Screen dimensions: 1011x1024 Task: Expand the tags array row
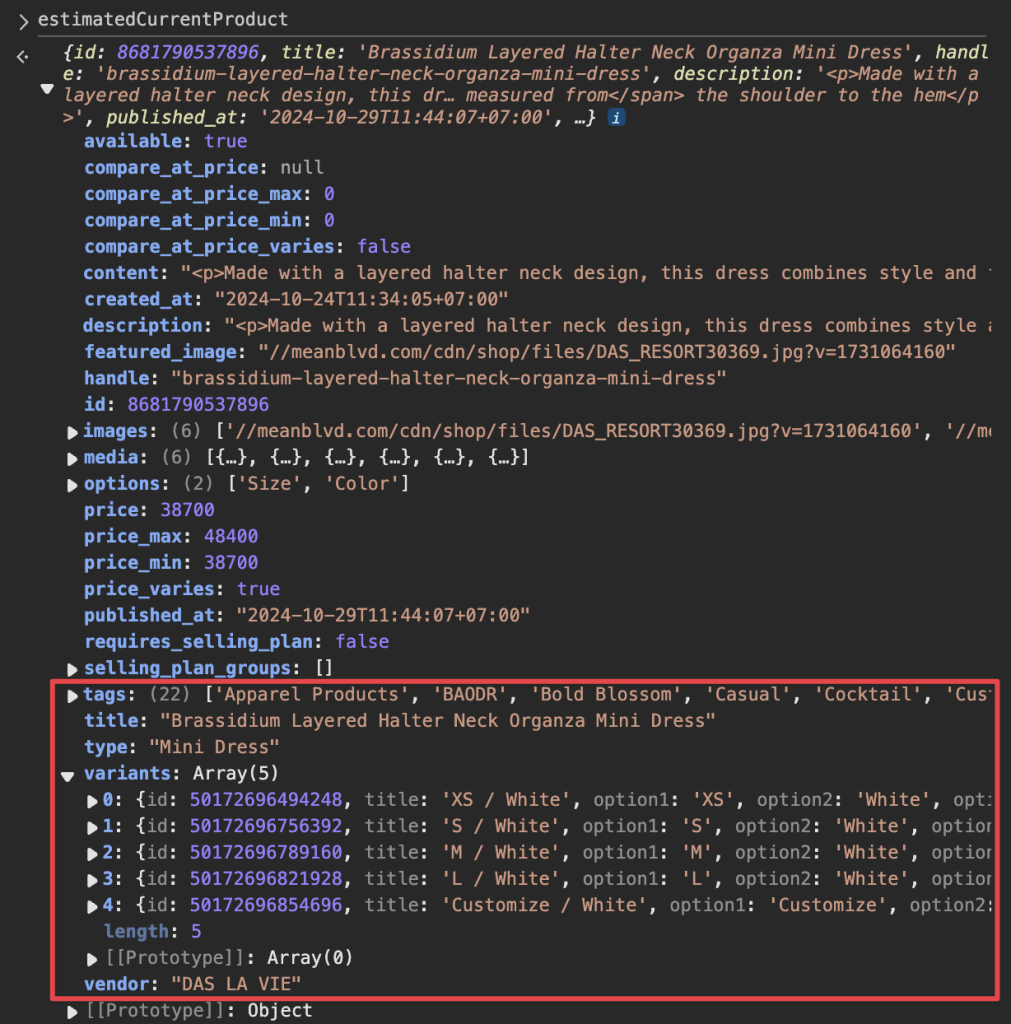[x=72, y=696]
